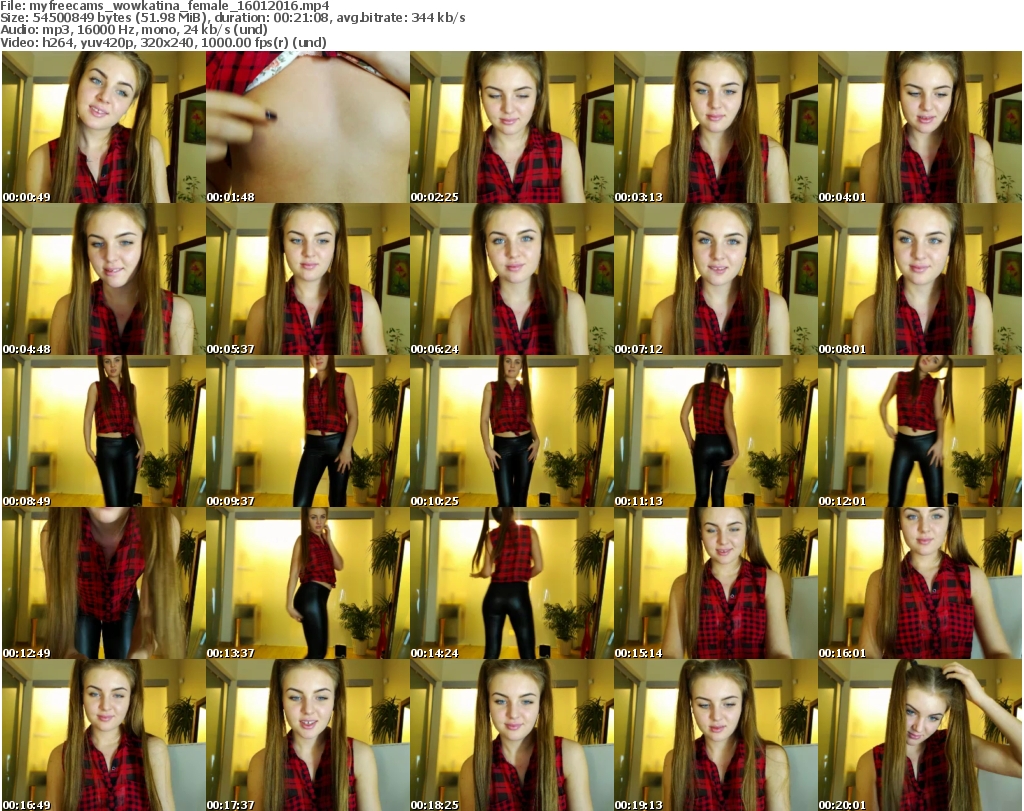This screenshot has height=811, width=1024.
Task: Select the frame timestamped 00:04:48
Action: [103, 279]
